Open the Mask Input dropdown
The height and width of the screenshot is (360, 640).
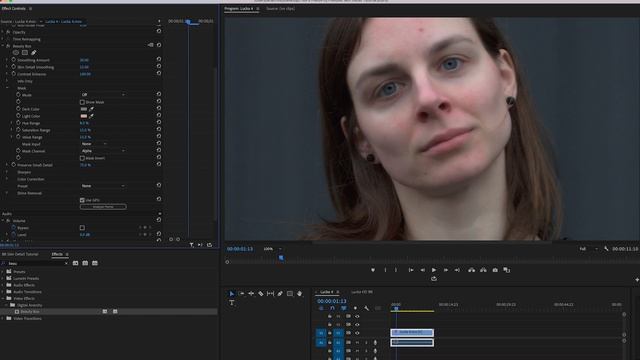click(x=94, y=144)
